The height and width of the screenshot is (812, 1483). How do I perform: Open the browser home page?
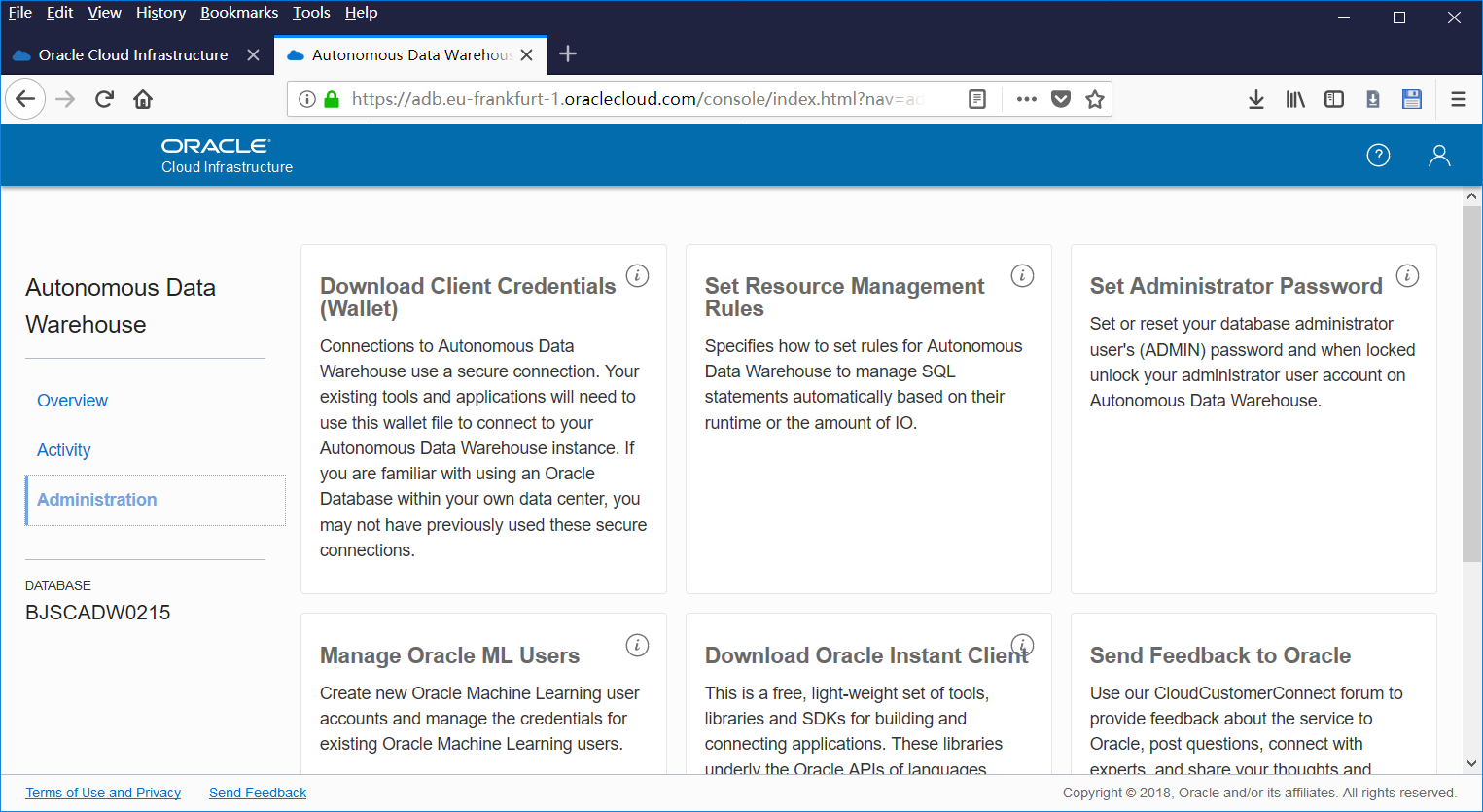(143, 99)
